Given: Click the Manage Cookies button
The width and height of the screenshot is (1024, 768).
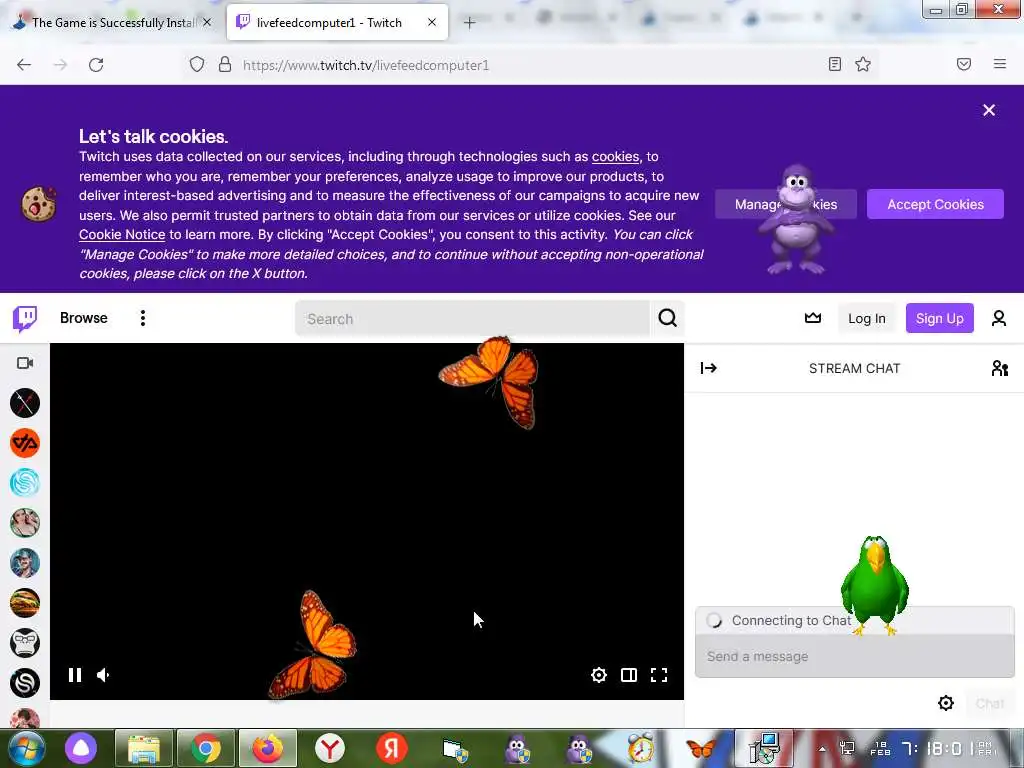Looking at the screenshot, I should point(786,204).
